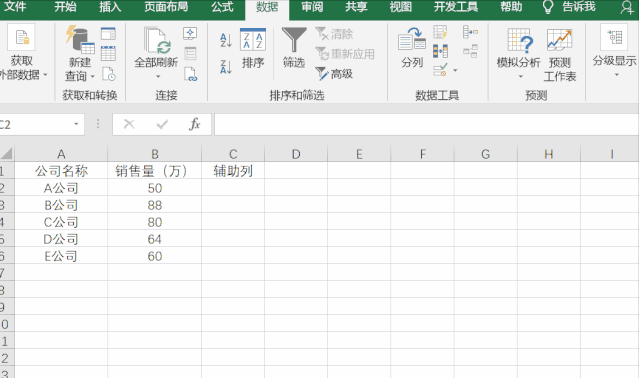The height and width of the screenshot is (378, 639).
Task: Switch to the 帮助 tab
Action: (x=511, y=7)
